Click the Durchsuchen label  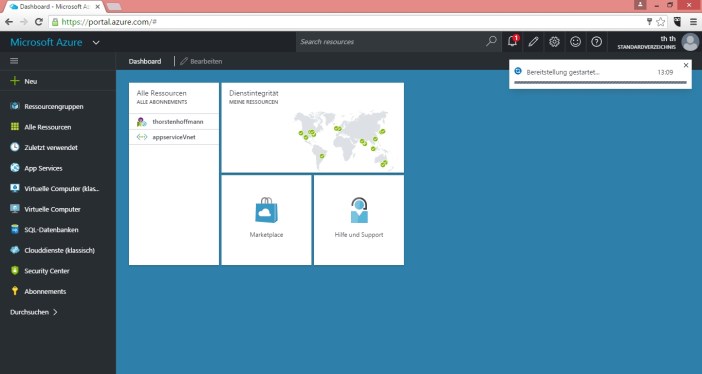(29, 312)
